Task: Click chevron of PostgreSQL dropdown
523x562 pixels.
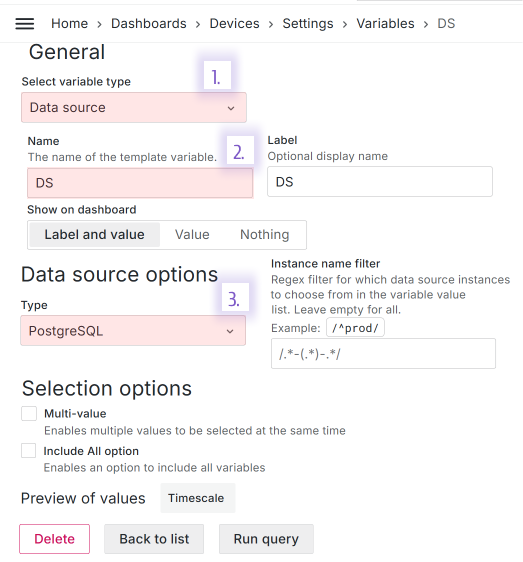Action: [230, 331]
